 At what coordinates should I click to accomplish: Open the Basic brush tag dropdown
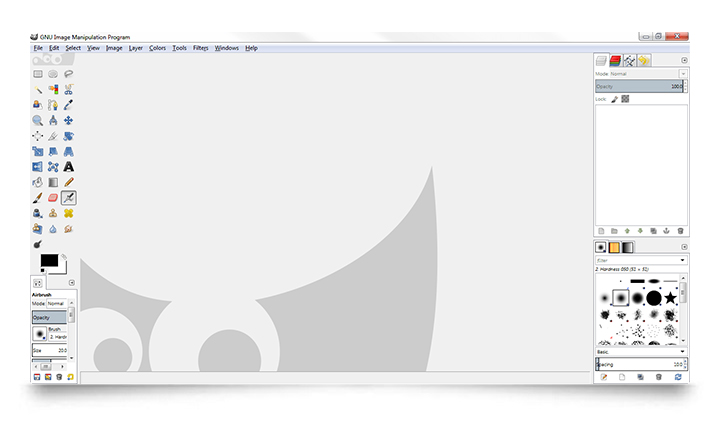point(641,352)
